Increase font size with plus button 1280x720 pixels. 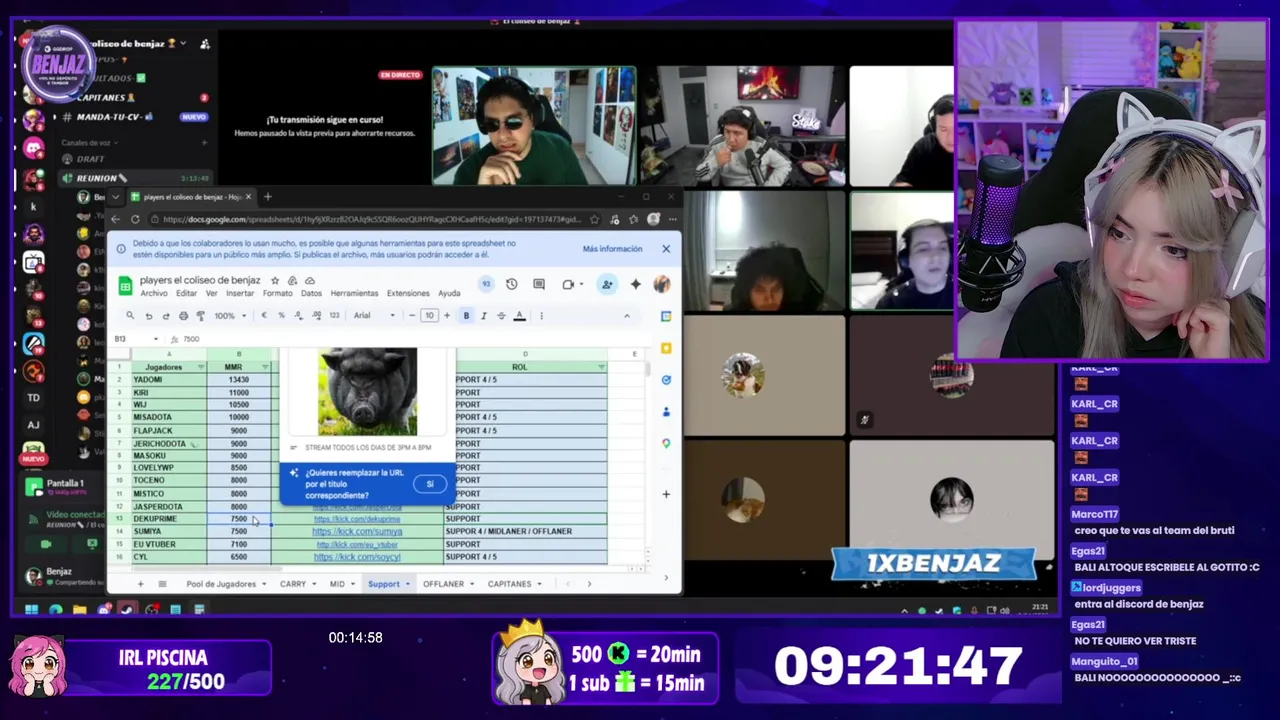(447, 316)
